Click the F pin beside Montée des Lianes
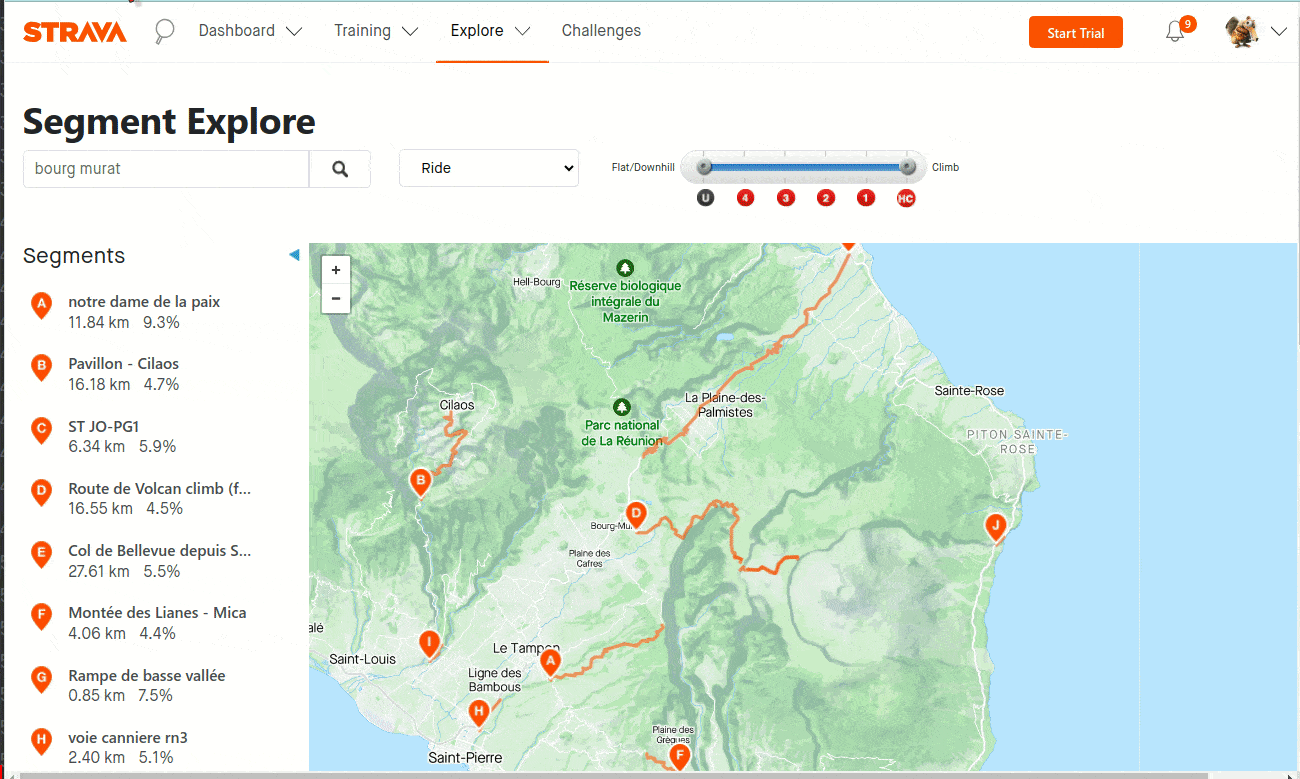Image resolution: width=1300 pixels, height=779 pixels. tap(41, 615)
